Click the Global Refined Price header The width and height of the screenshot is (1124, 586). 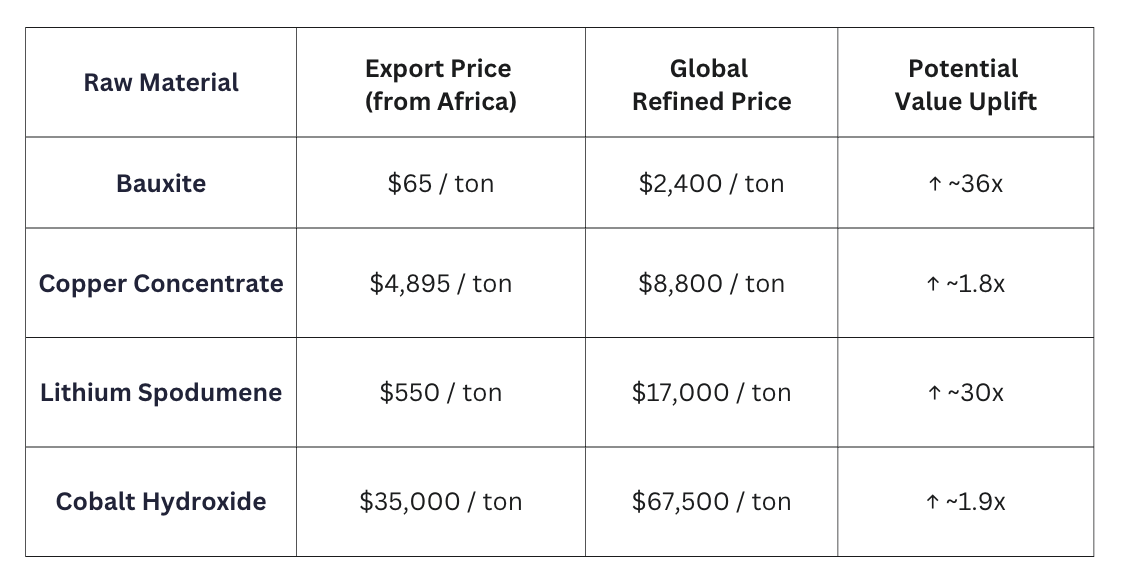pyautogui.click(x=711, y=85)
